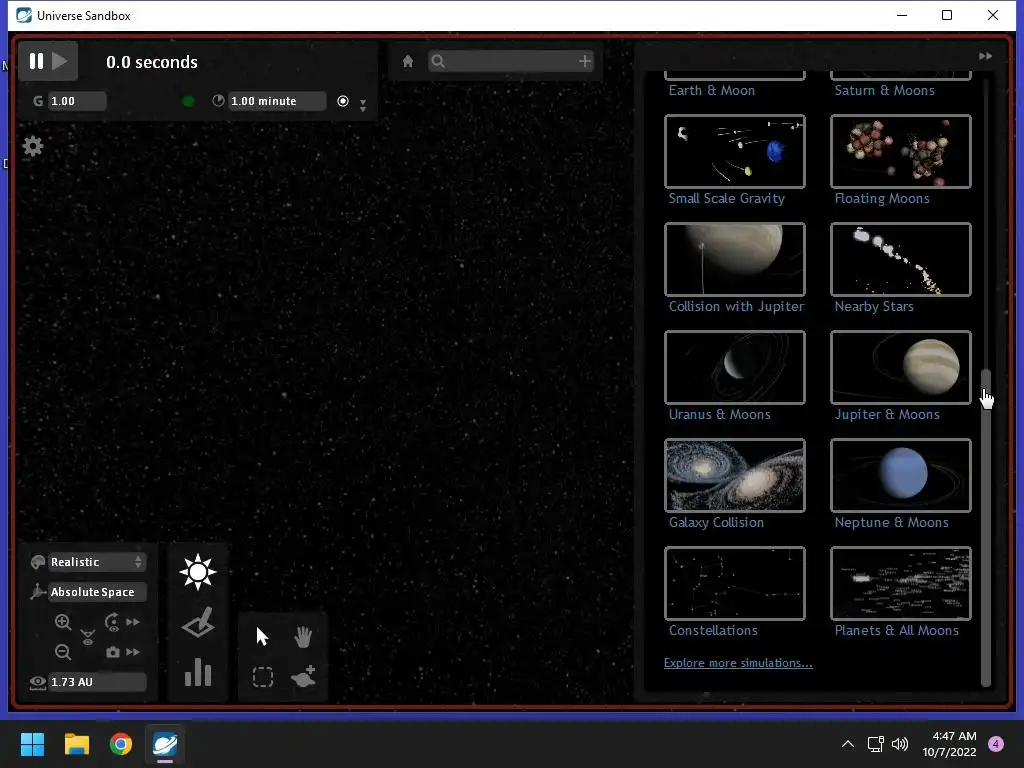The height and width of the screenshot is (768, 1024).
Task: Edit the 1.73 AU distance field
Action: click(x=97, y=682)
